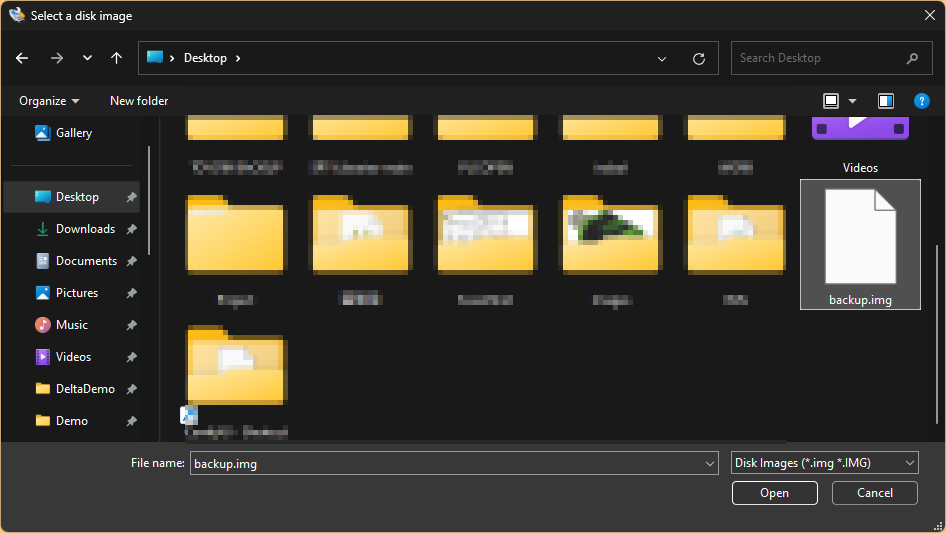Open Music in the sidebar

click(x=72, y=325)
